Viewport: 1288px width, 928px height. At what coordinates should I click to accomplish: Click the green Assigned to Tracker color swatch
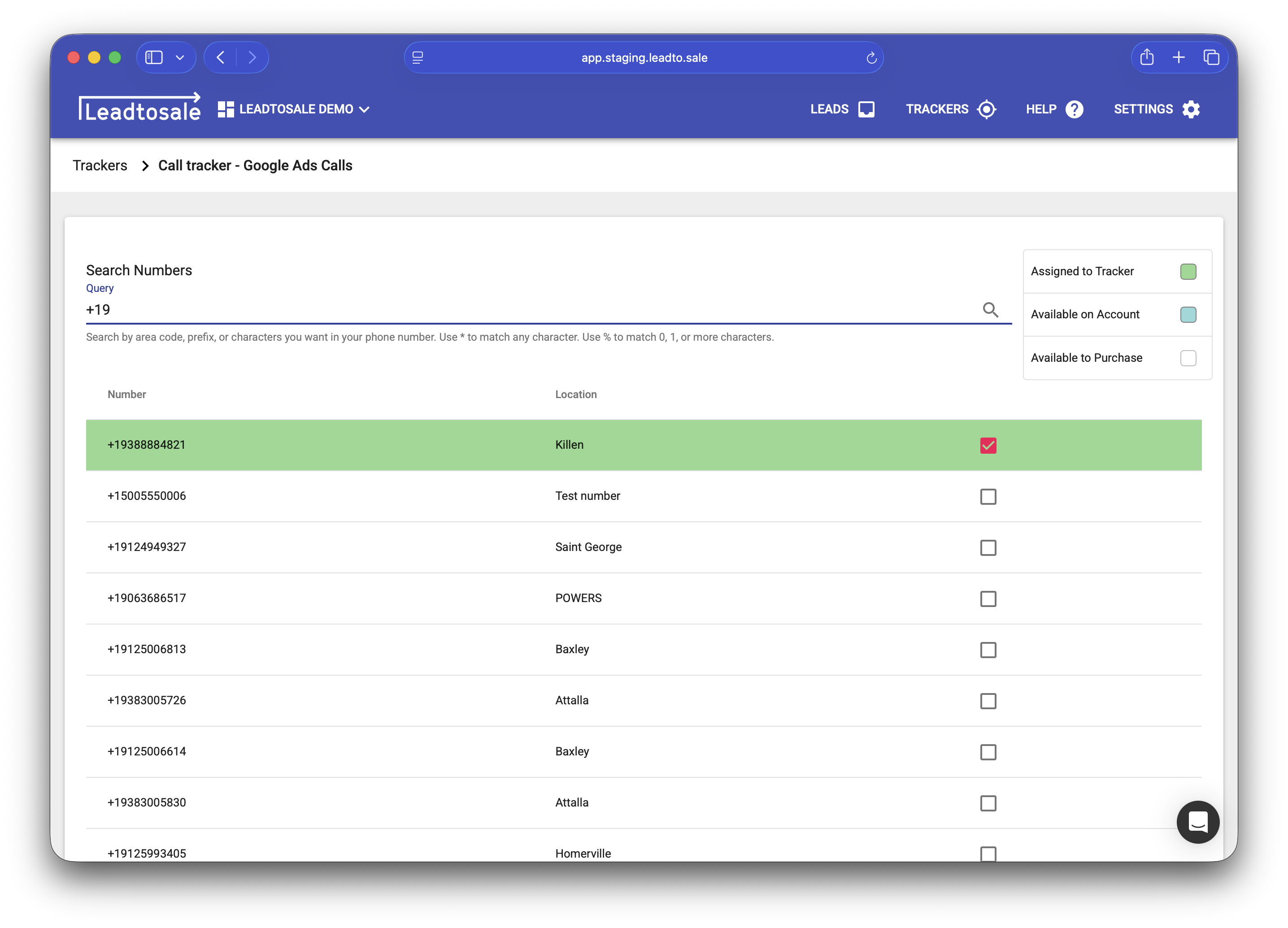click(x=1188, y=271)
